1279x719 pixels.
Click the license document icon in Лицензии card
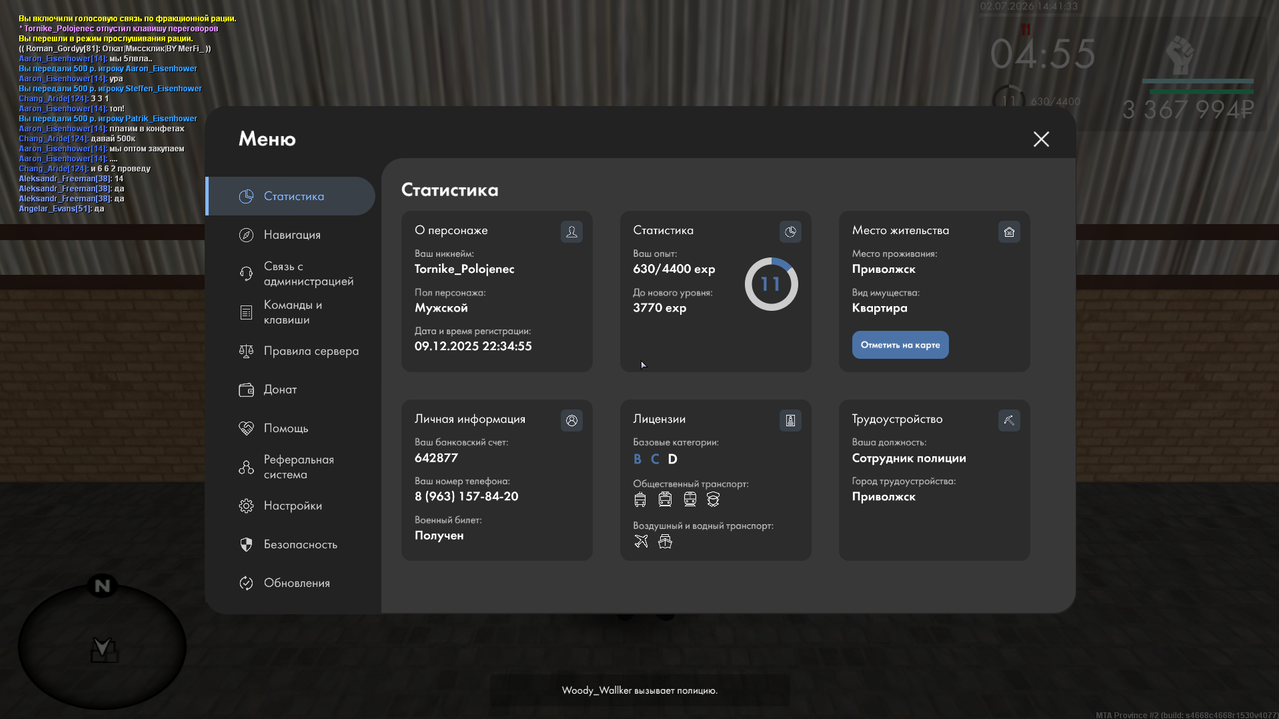pyautogui.click(x=790, y=421)
